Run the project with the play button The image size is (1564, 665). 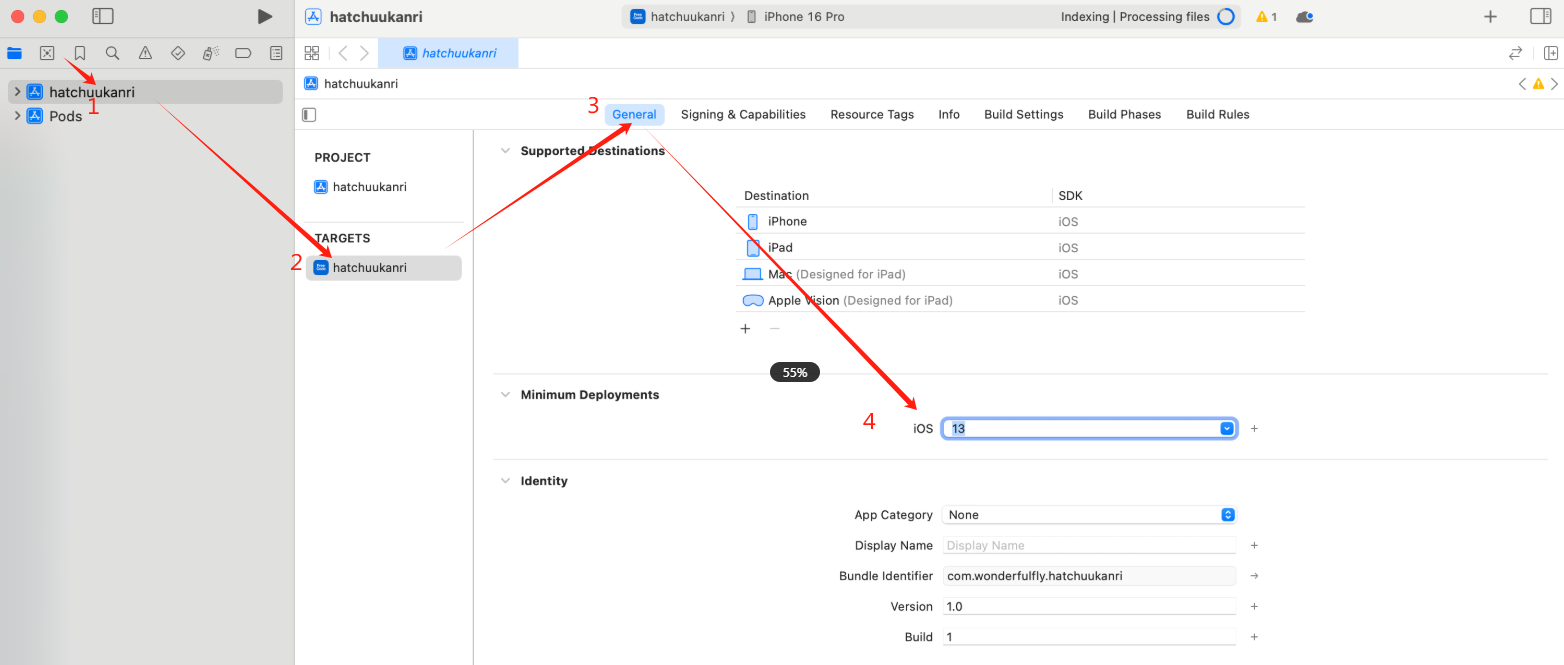point(264,16)
